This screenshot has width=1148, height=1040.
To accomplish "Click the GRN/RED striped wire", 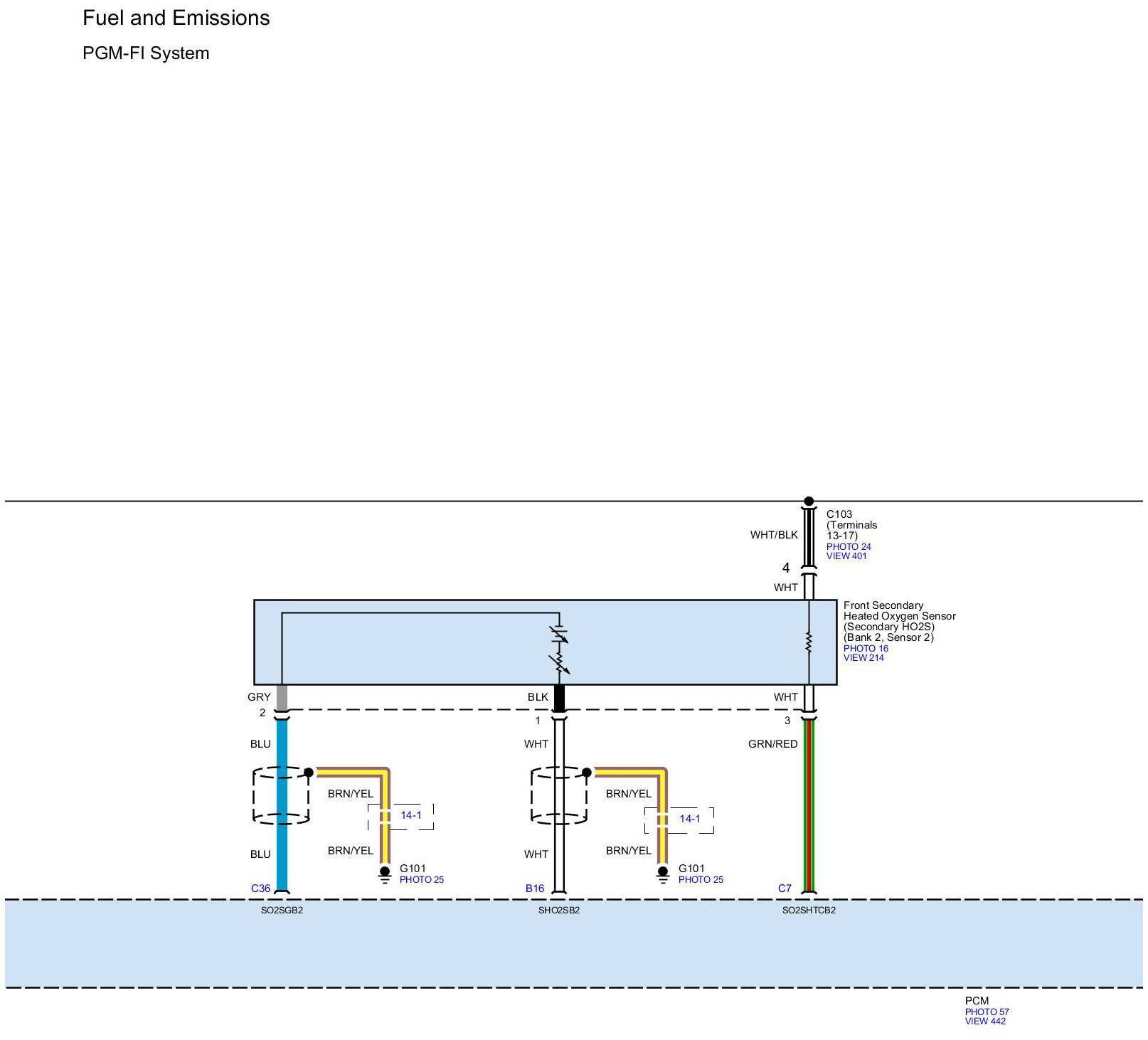I will pos(809,804).
